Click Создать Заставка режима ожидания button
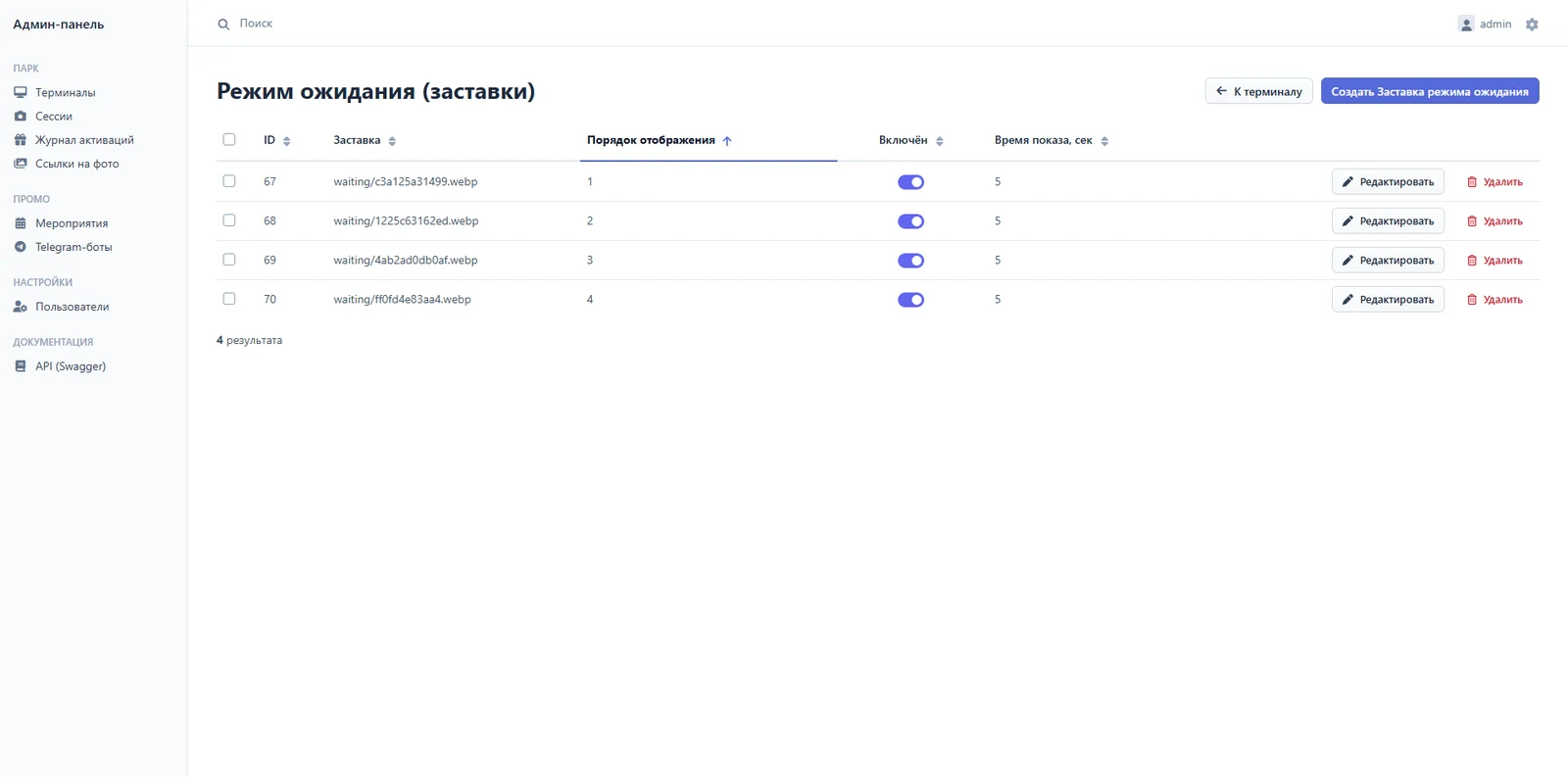 [x=1430, y=91]
